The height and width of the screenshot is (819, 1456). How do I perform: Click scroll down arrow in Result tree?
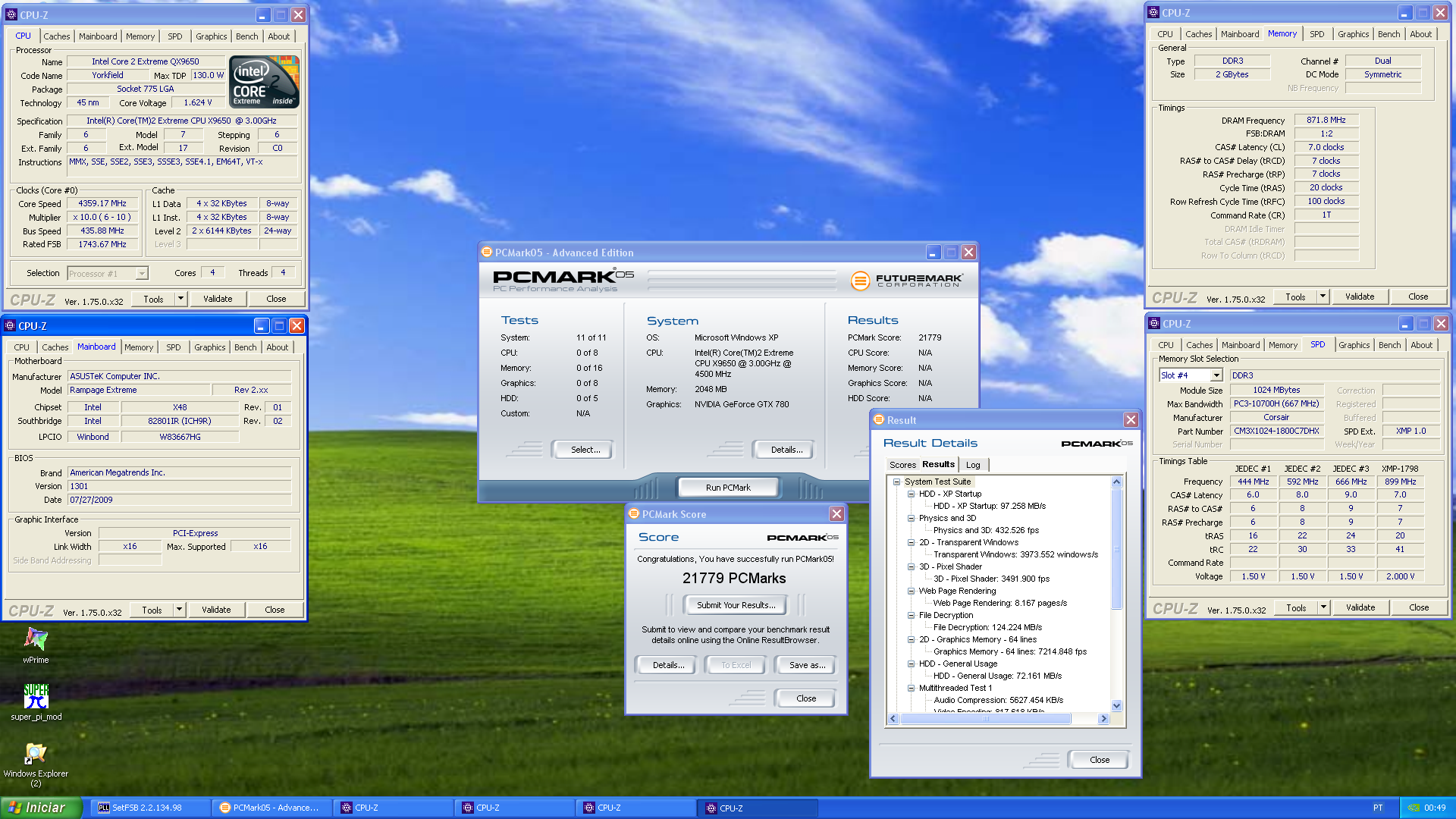click(x=1116, y=705)
